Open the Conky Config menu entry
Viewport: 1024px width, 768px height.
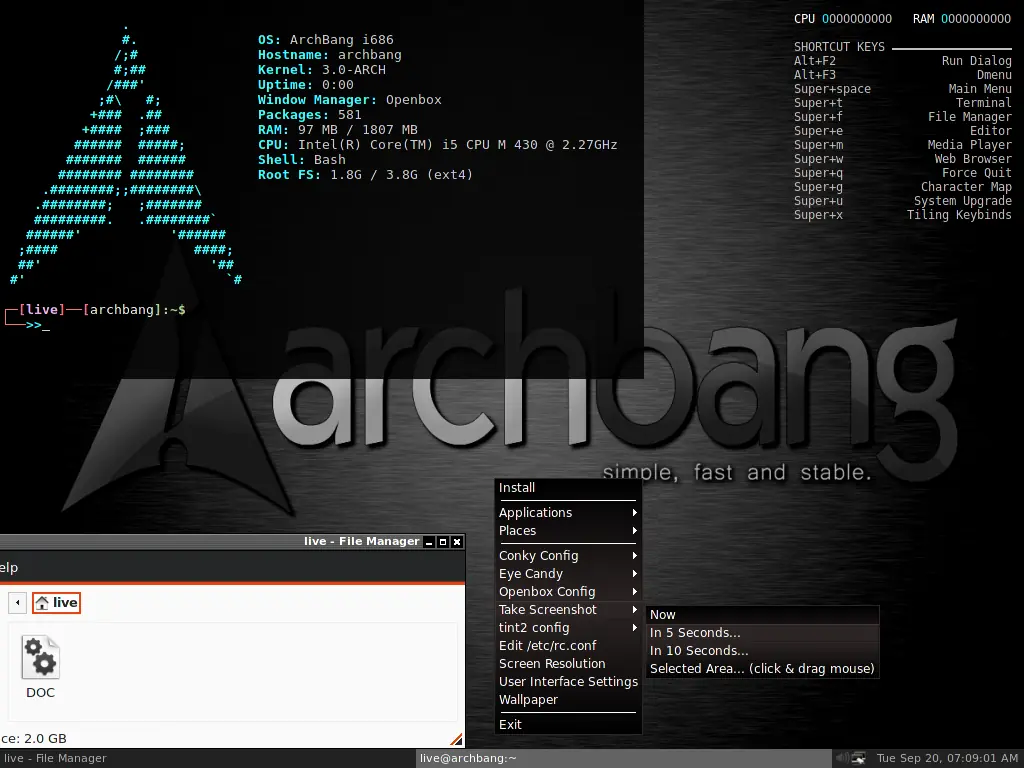point(568,556)
